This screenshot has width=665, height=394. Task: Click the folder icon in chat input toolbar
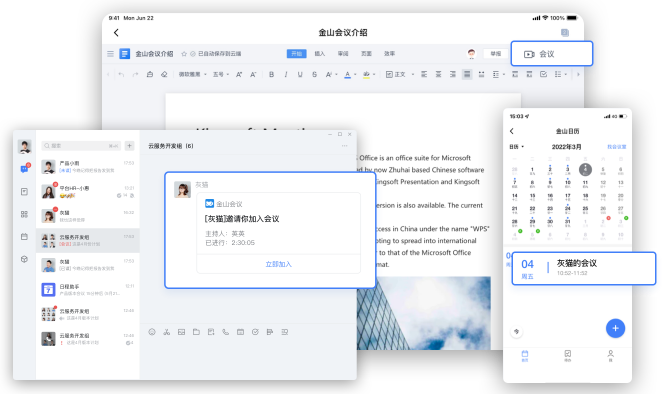coord(196,332)
